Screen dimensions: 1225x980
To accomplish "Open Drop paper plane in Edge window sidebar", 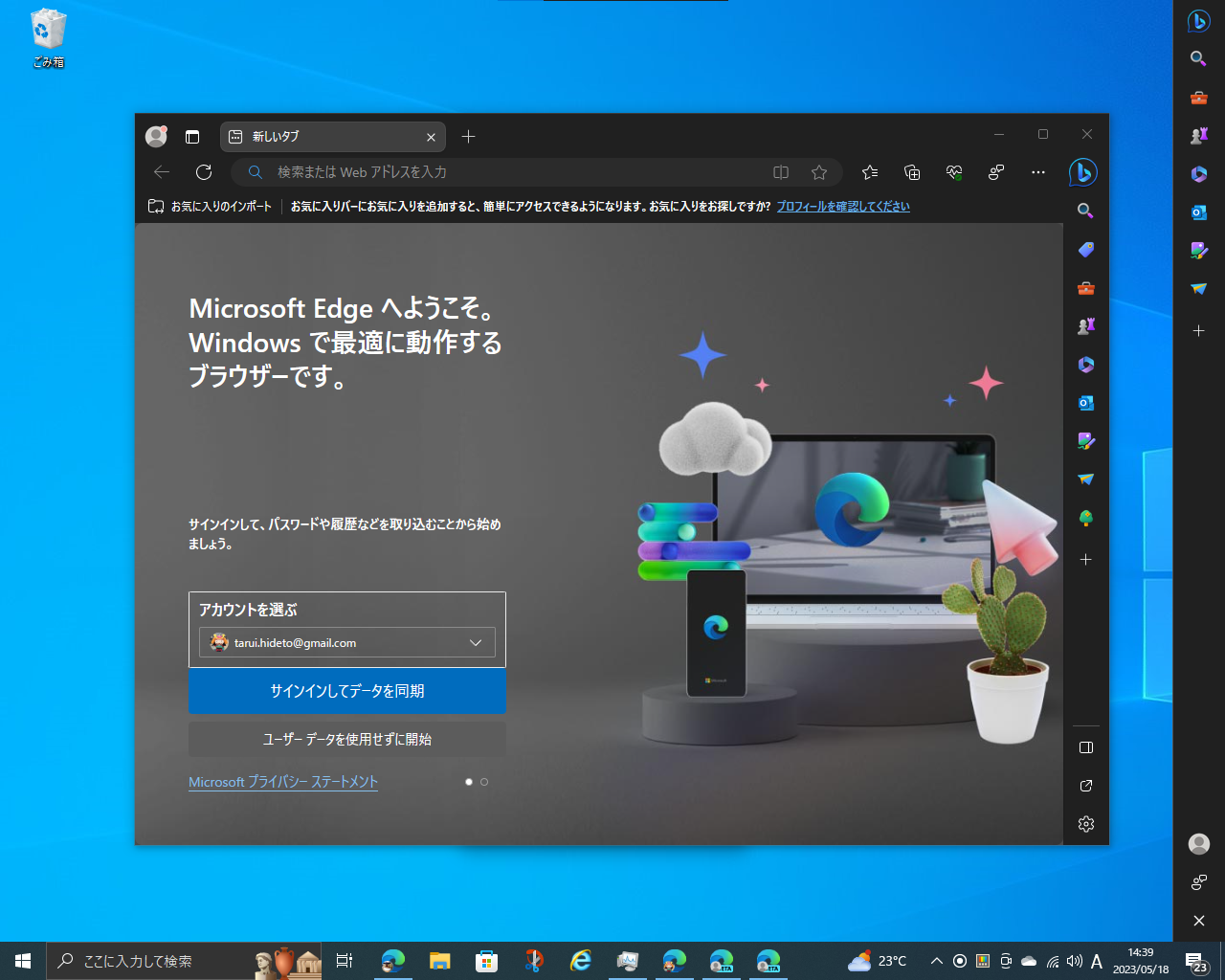I will (x=1085, y=479).
